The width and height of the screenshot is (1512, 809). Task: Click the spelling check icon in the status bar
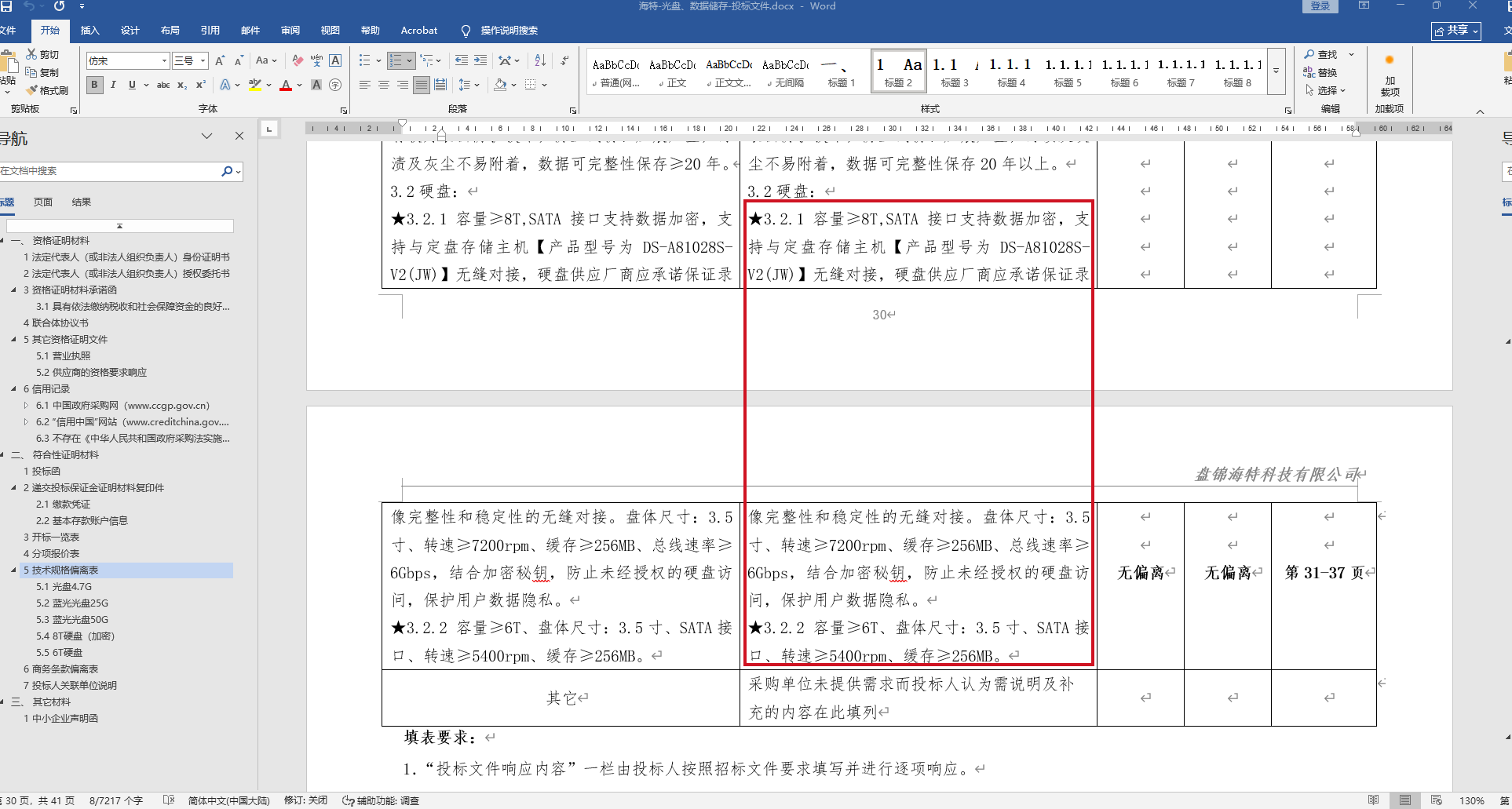tap(169, 800)
